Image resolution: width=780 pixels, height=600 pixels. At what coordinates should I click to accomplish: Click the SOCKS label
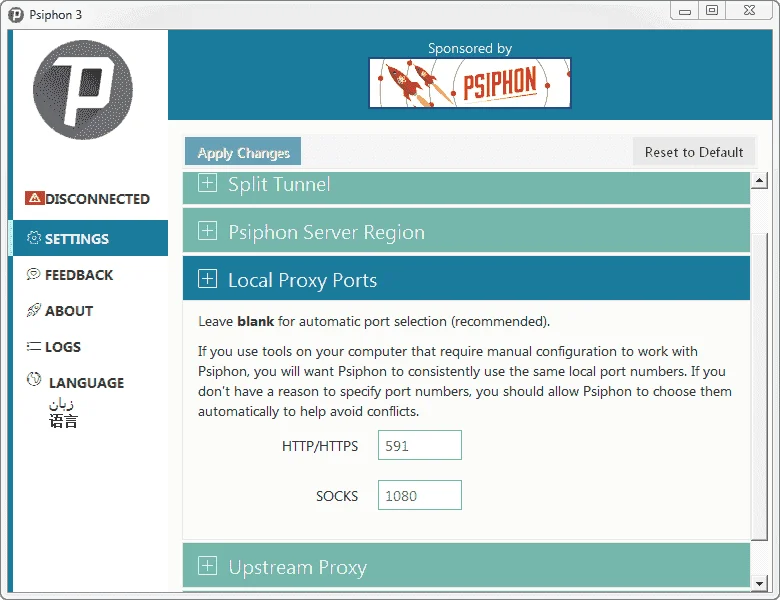pos(337,496)
